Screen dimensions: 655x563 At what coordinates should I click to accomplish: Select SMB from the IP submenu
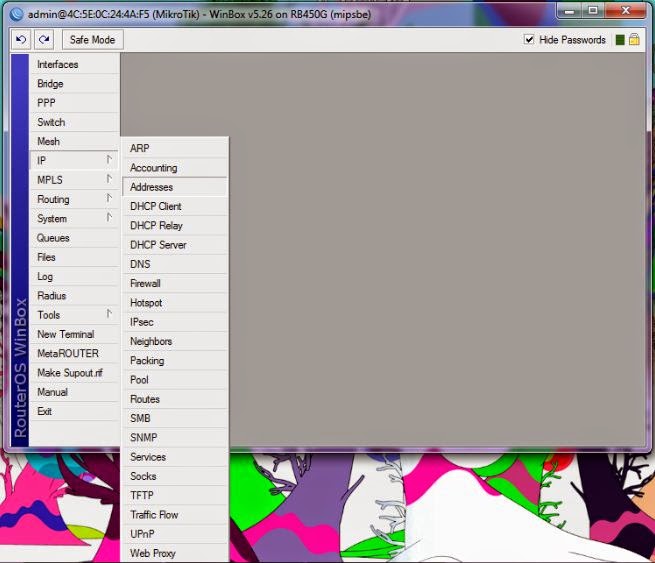(175, 418)
